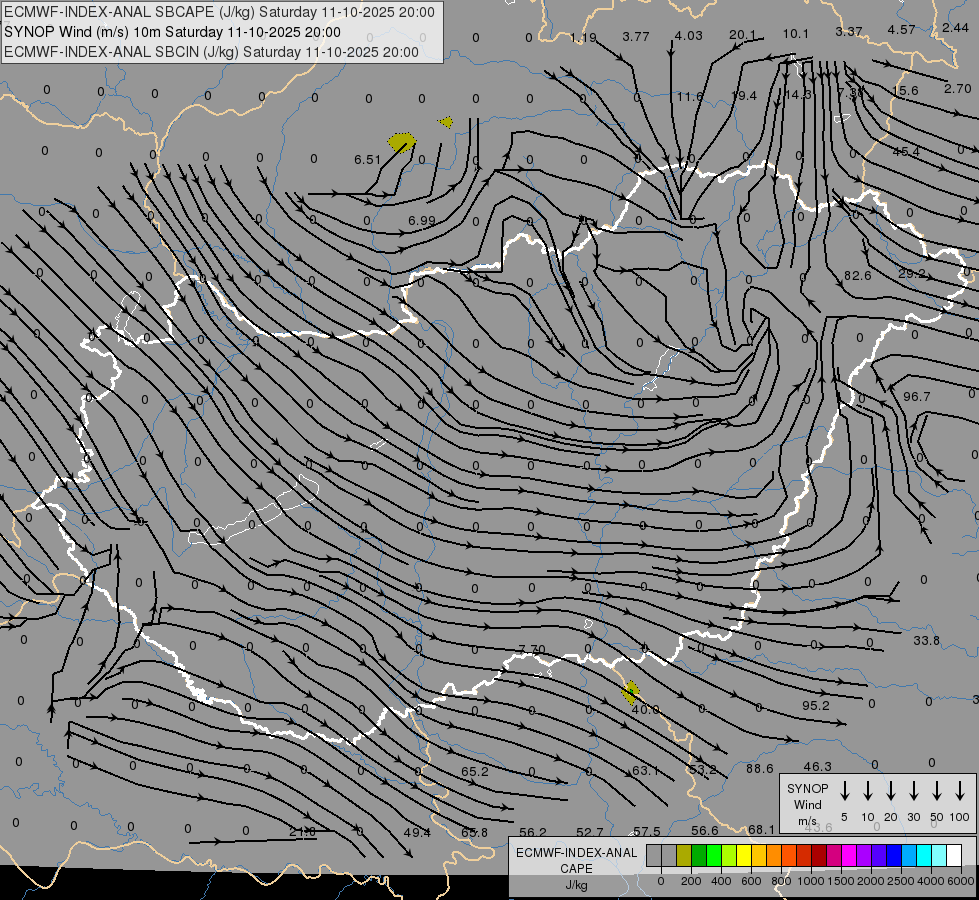
Task: Click the 2.44 value at top right
Action: (x=955, y=27)
